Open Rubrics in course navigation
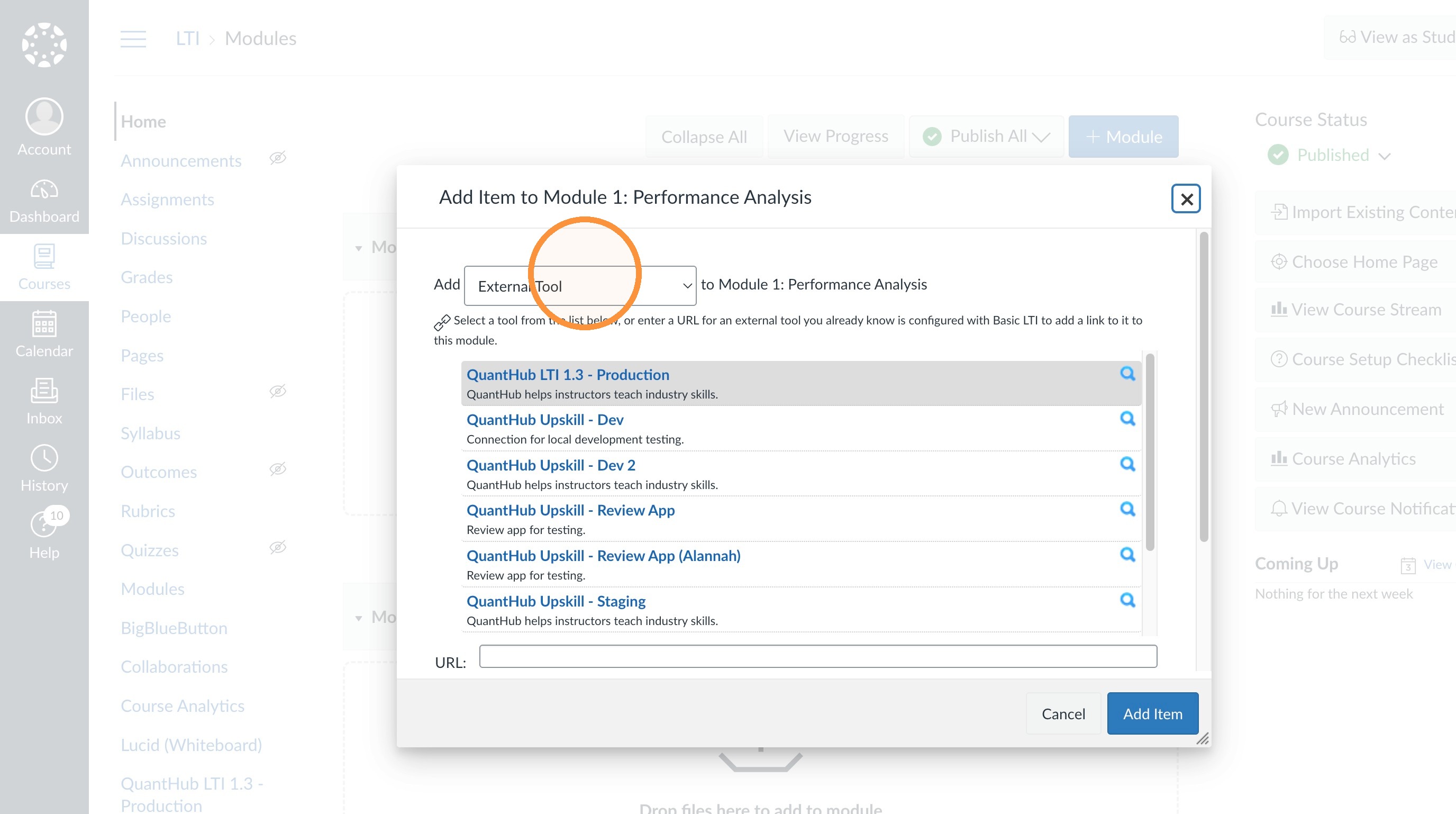Screen dimensions: 1456x814 point(148,511)
